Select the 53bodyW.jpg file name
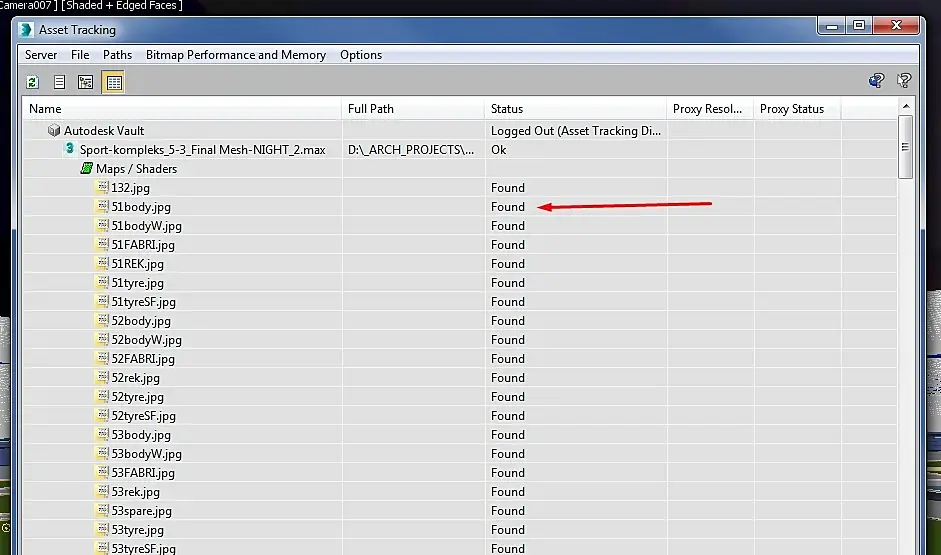941x555 pixels. coord(146,454)
